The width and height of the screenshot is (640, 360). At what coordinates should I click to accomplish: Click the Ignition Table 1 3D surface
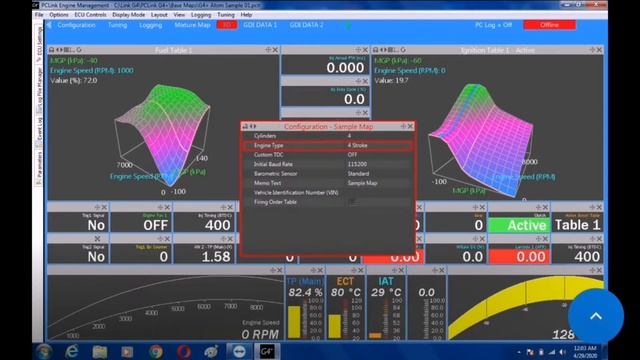(x=480, y=139)
